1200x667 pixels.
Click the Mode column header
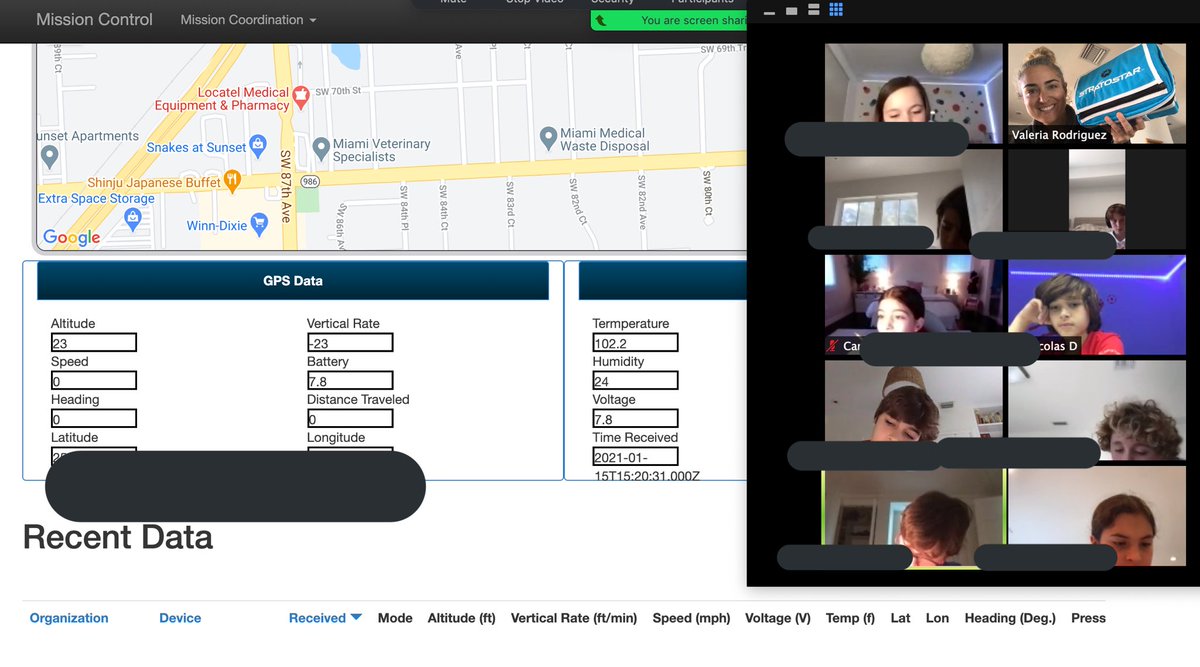tap(395, 618)
